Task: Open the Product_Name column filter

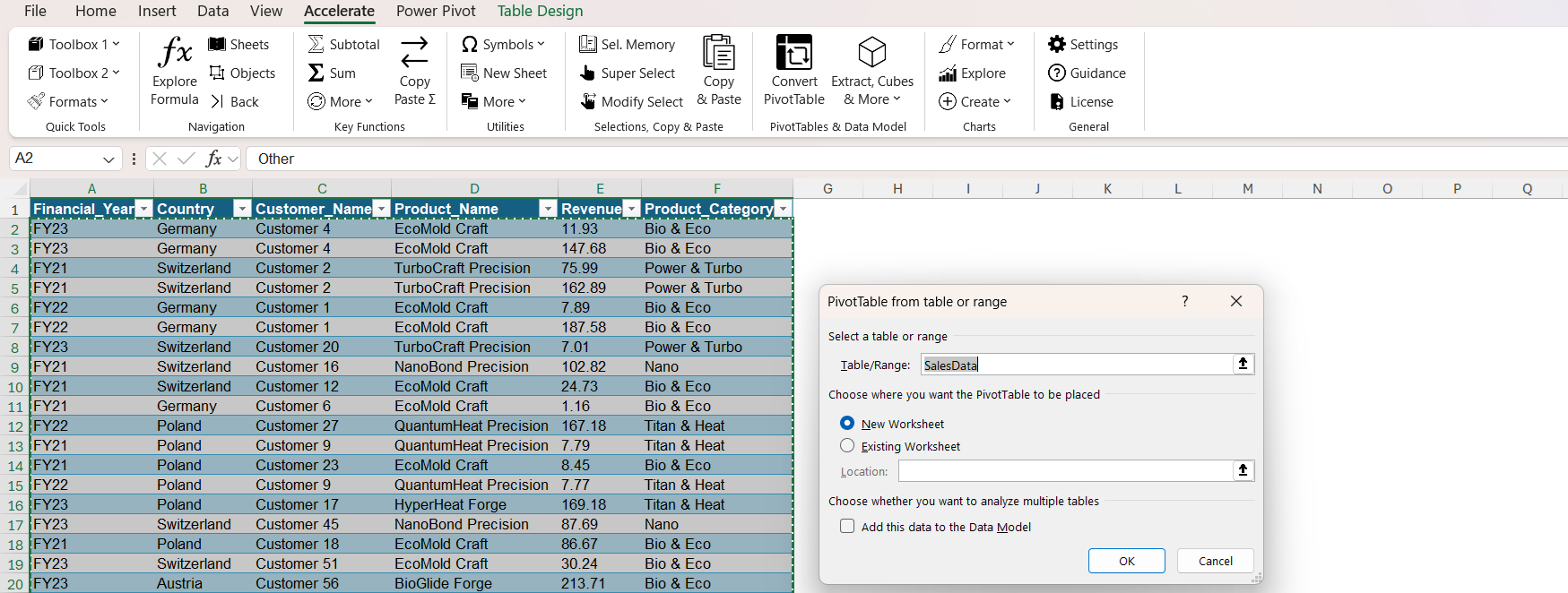Action: (548, 209)
